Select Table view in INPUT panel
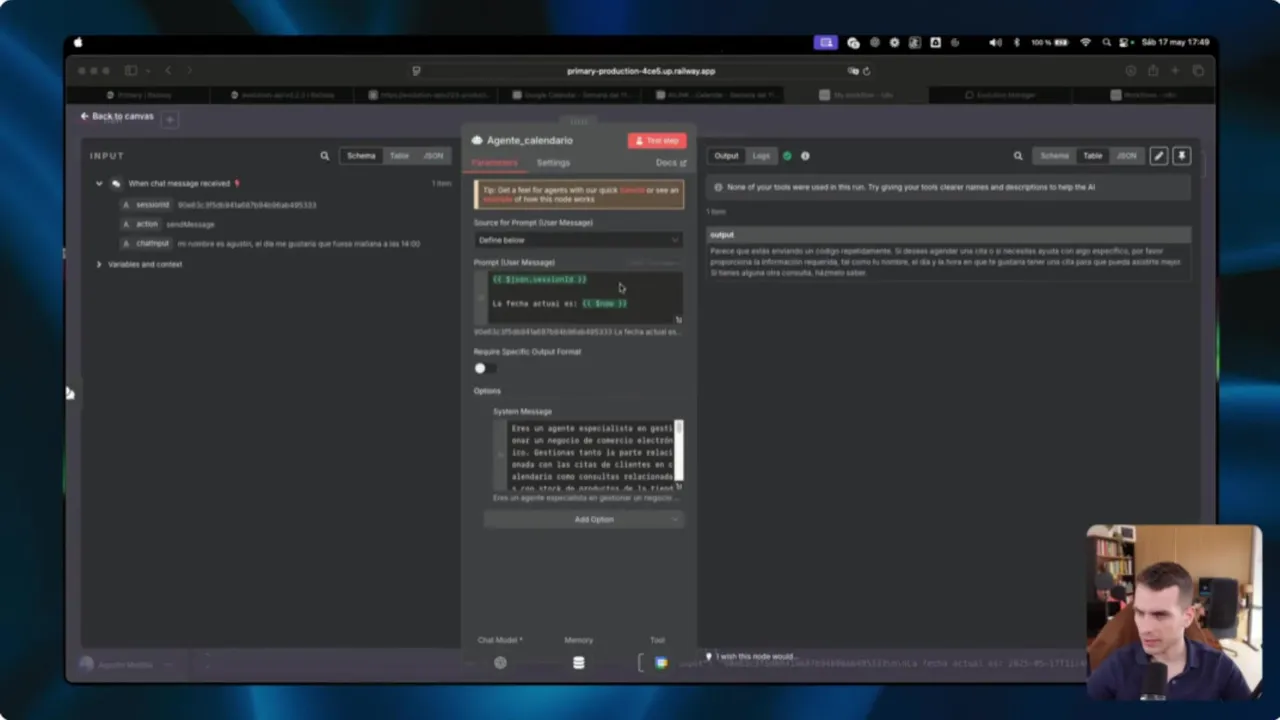 [399, 156]
